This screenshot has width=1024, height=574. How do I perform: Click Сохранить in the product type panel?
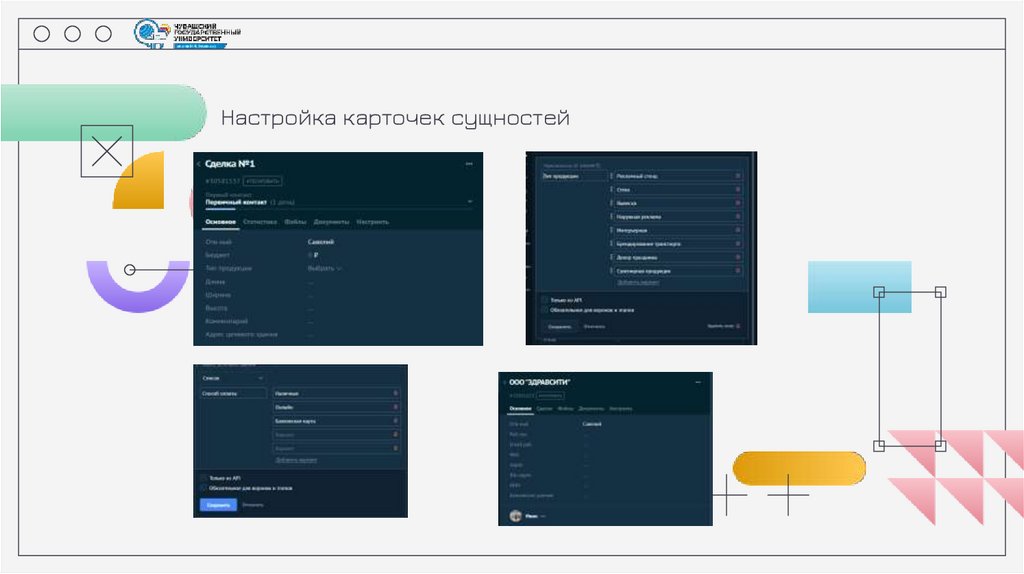[560, 326]
